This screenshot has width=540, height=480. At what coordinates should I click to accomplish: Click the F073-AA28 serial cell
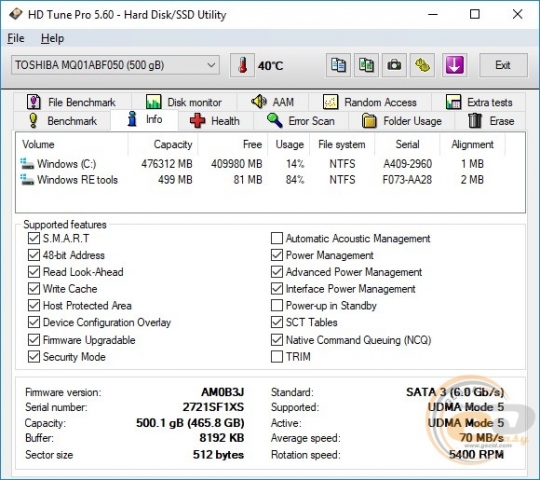tap(407, 180)
